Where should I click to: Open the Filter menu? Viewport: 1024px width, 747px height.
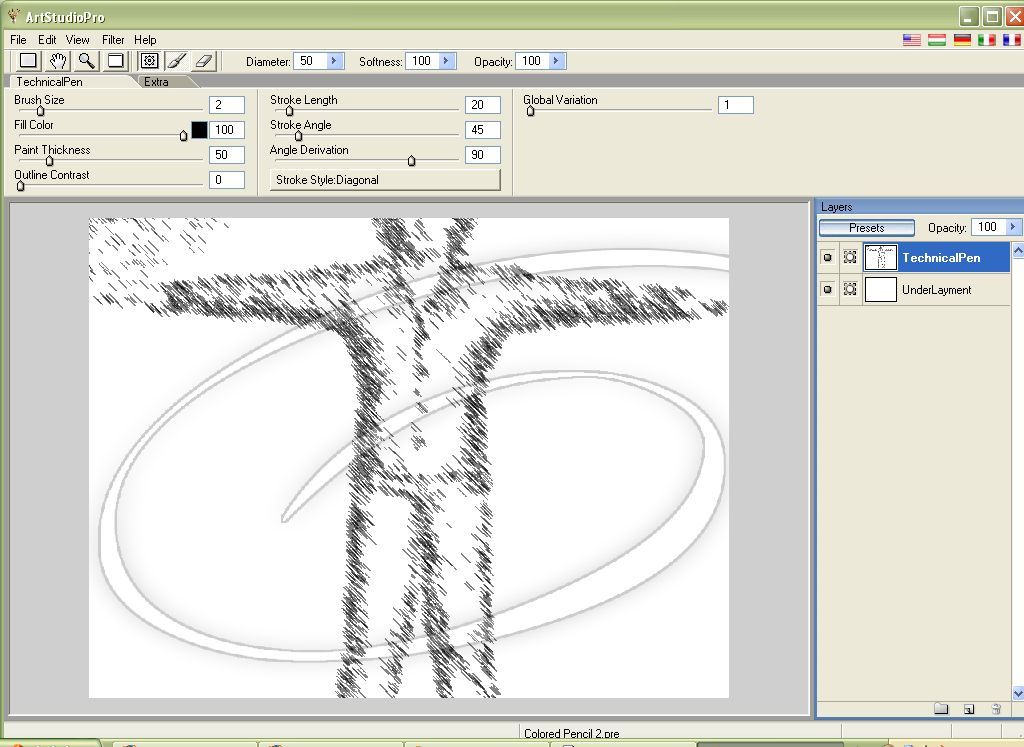coord(113,40)
